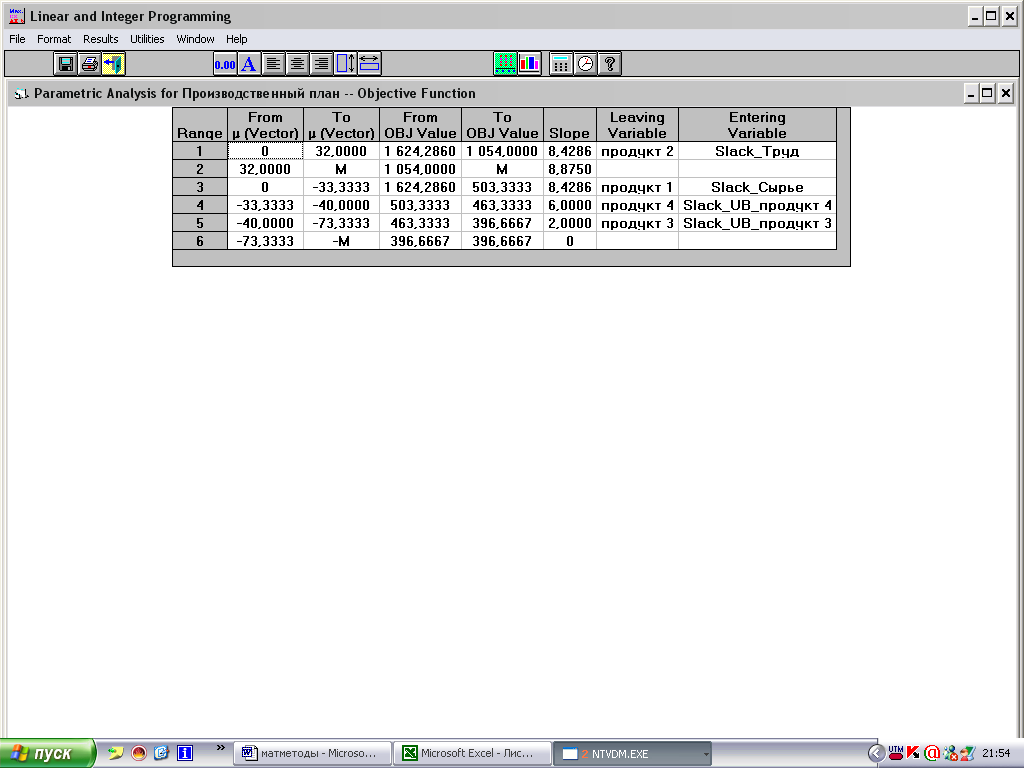Open the 0.00 number format tool
Image resolution: width=1024 pixels, height=768 pixels.
[225, 64]
